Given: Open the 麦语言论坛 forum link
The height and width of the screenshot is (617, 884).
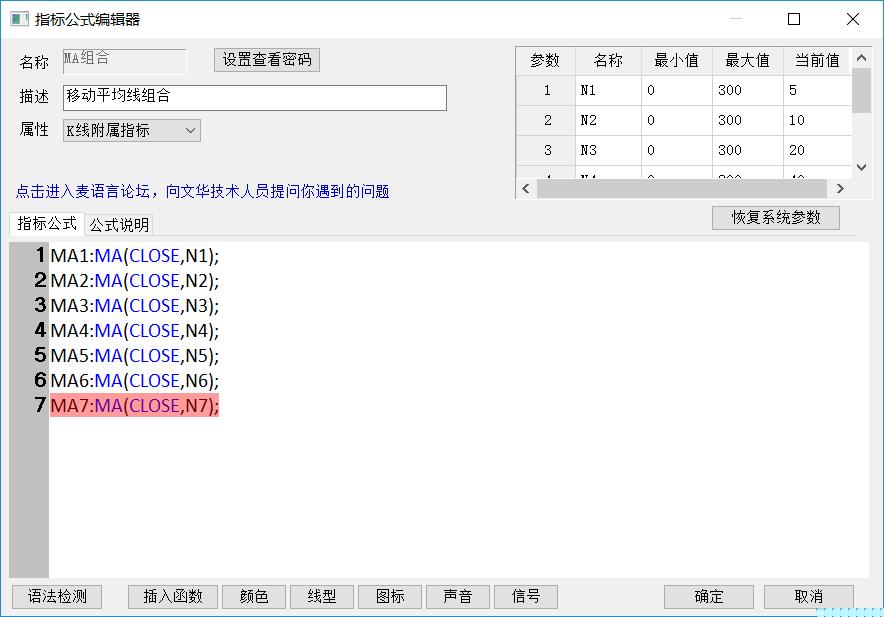Looking at the screenshot, I should (202, 191).
